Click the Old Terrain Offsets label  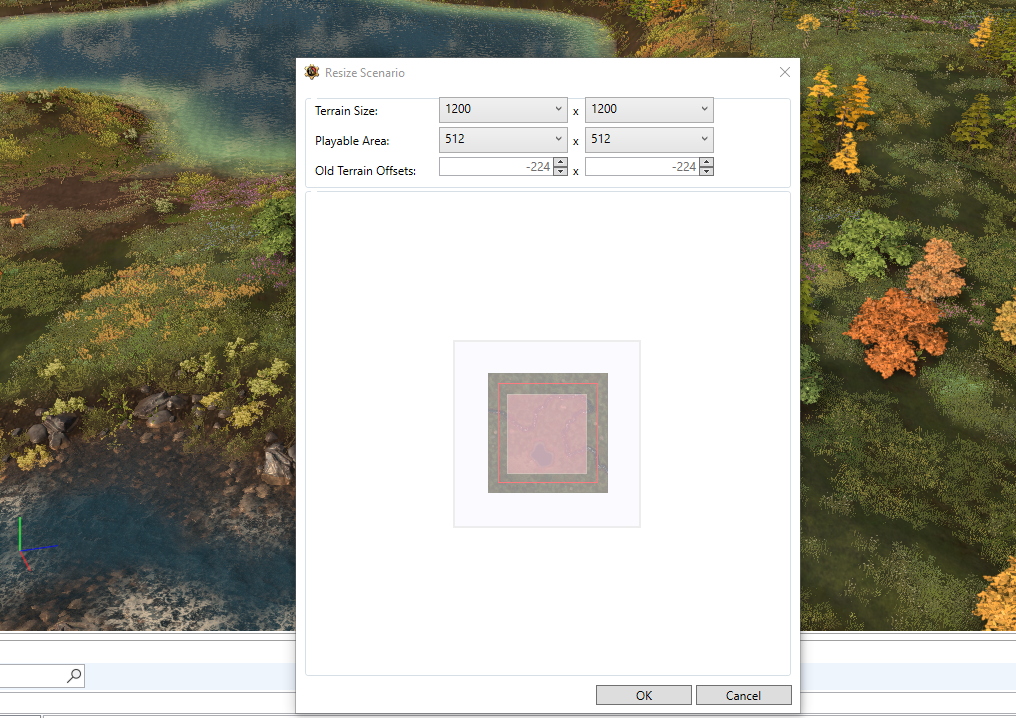point(365,170)
